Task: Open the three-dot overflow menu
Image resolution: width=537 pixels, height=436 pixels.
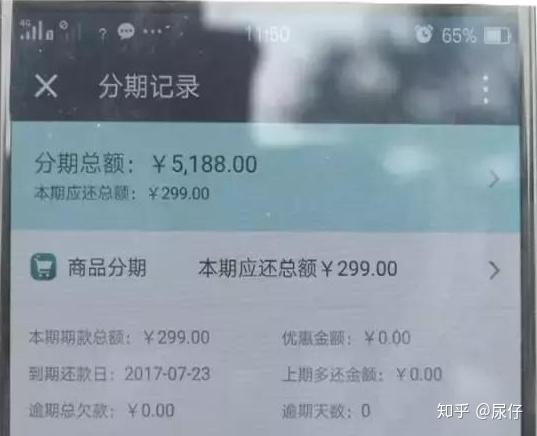Action: click(486, 89)
